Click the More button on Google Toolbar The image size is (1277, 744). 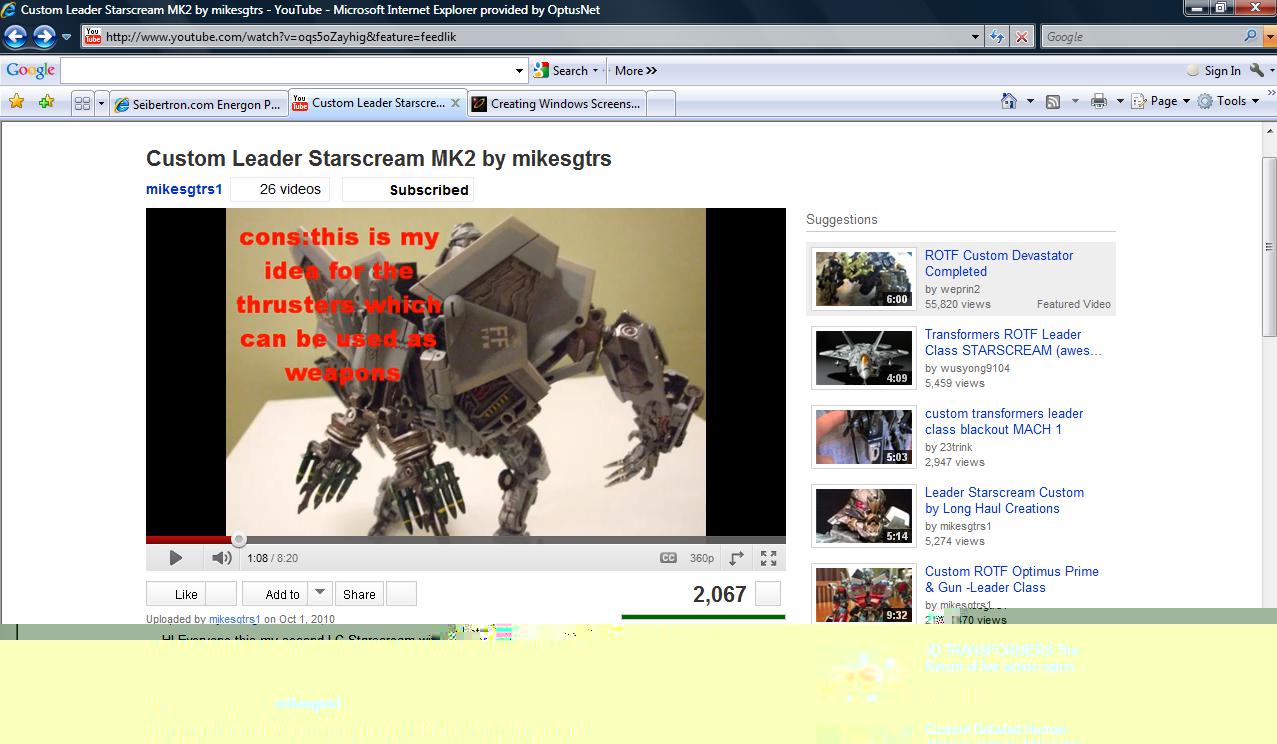[635, 71]
